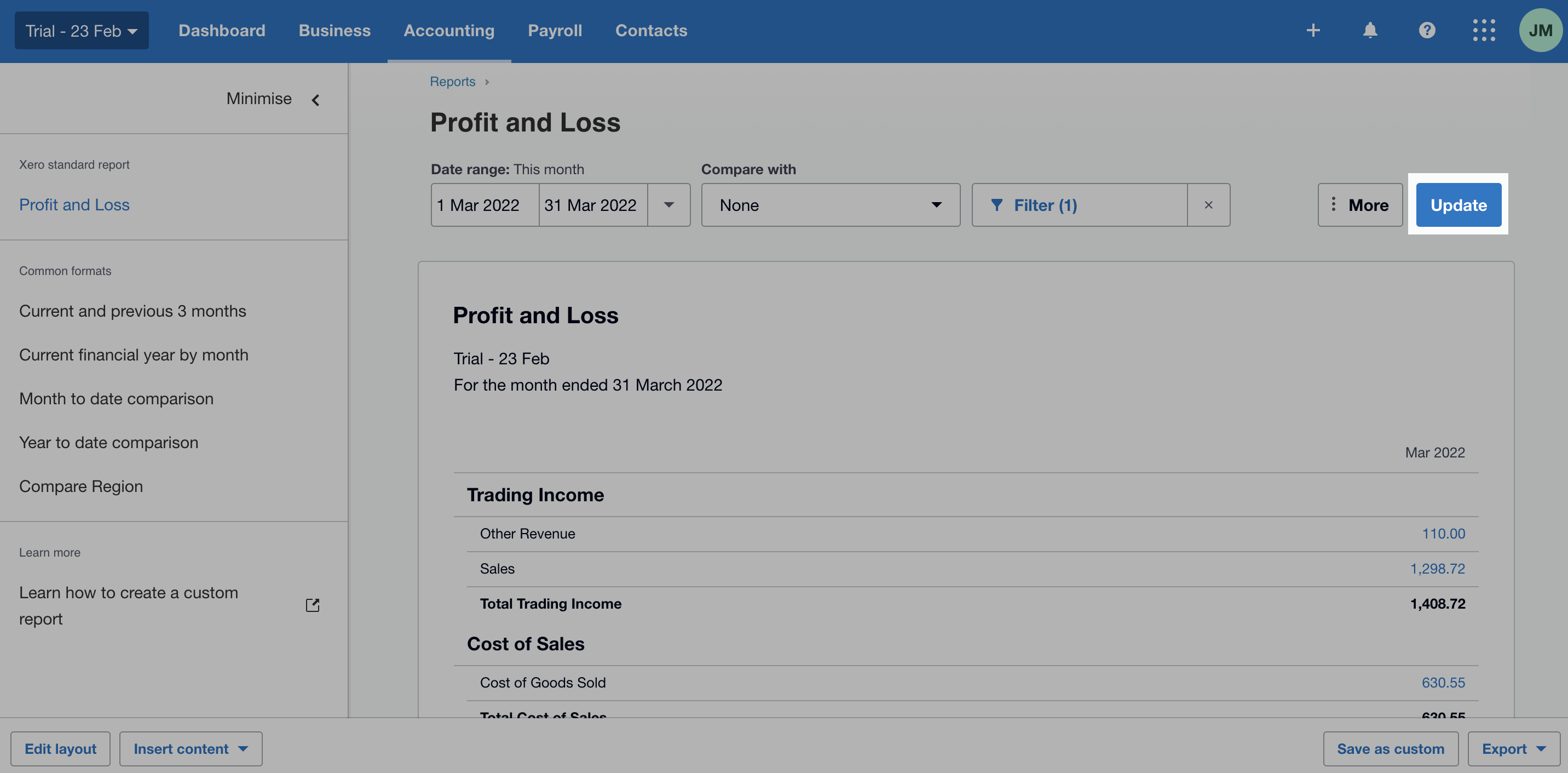Click the Update button

pos(1459,205)
